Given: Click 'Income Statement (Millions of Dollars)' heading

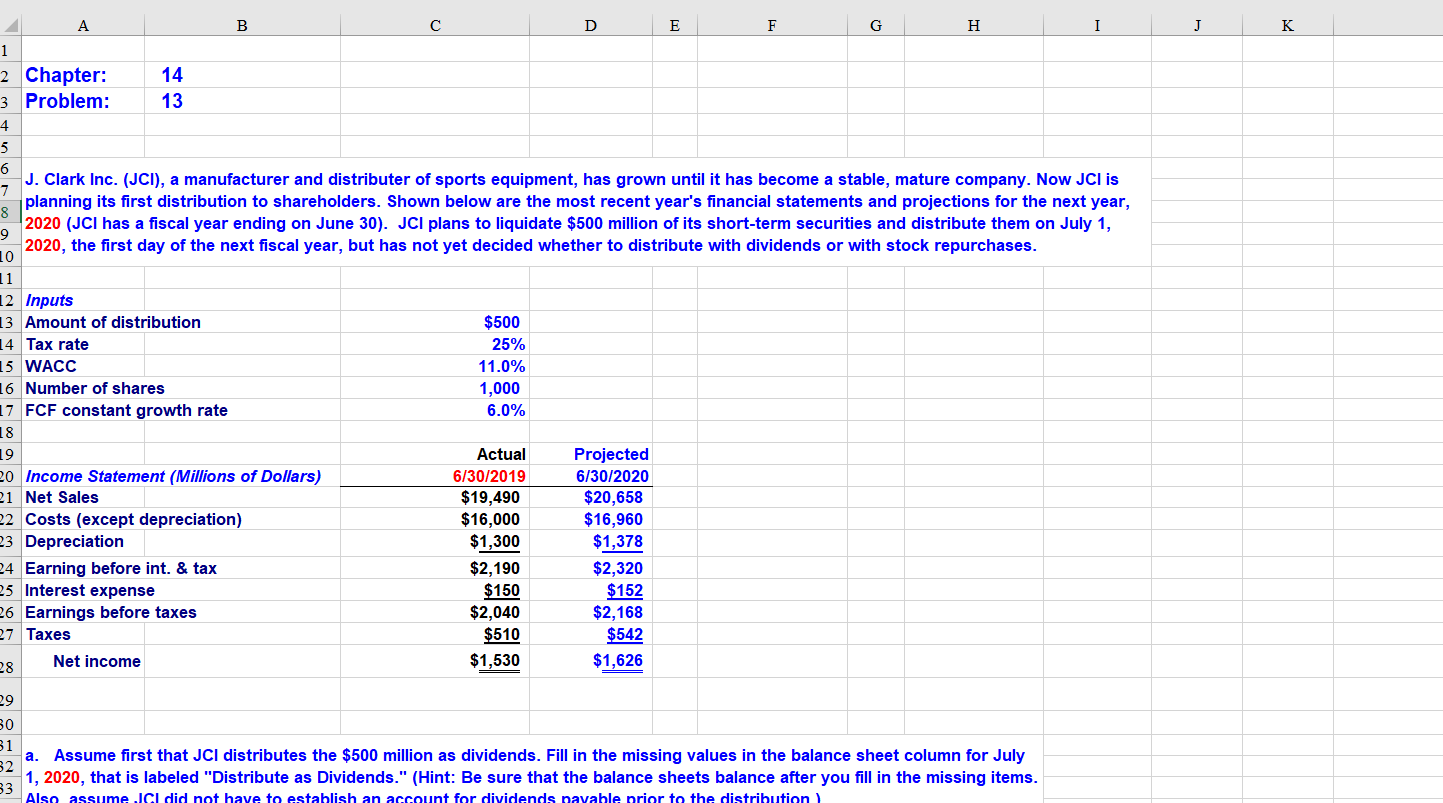Looking at the screenshot, I should coord(173,476).
